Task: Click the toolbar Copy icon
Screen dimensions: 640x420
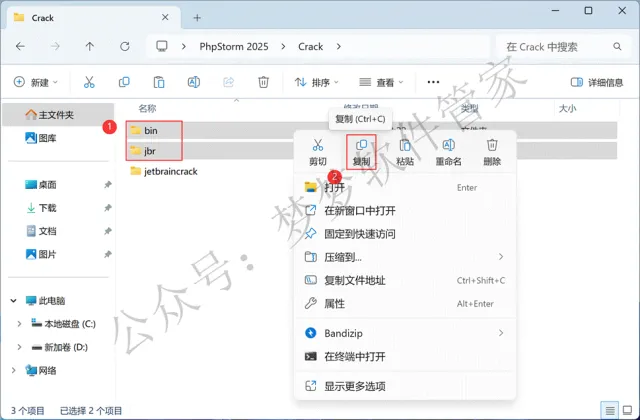Action: pyautogui.click(x=124, y=82)
